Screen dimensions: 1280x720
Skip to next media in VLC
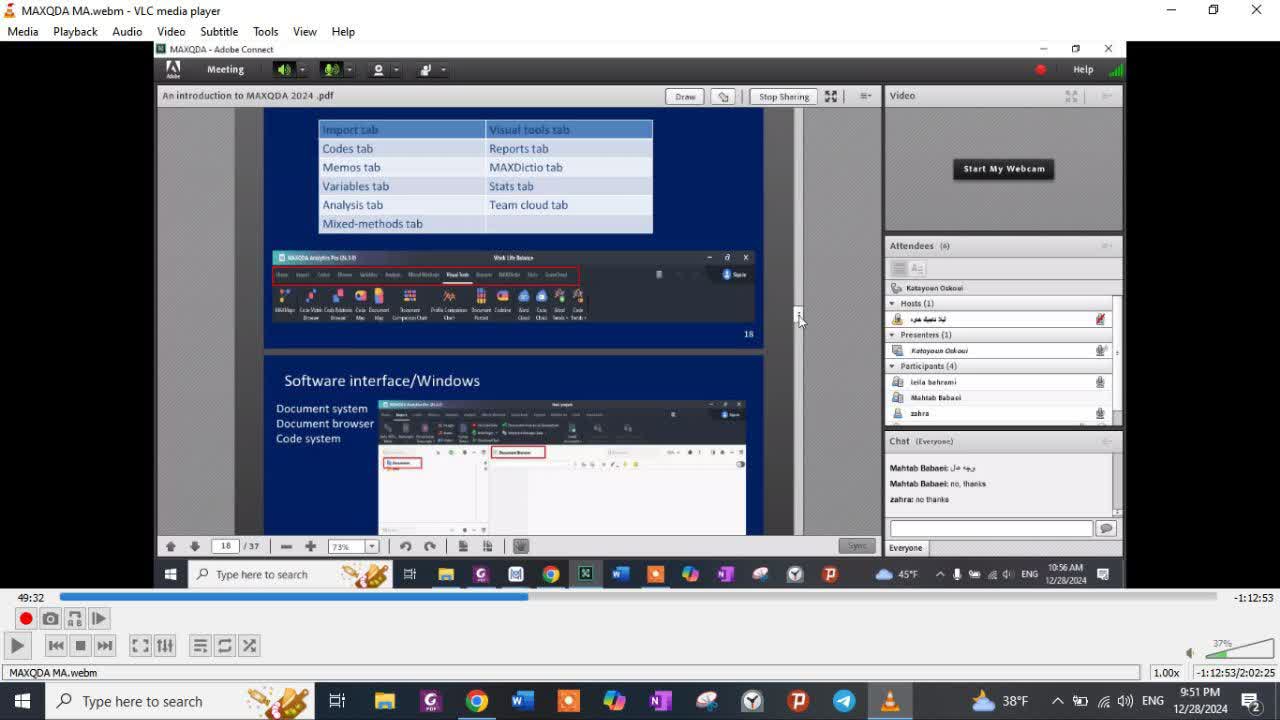(105, 646)
